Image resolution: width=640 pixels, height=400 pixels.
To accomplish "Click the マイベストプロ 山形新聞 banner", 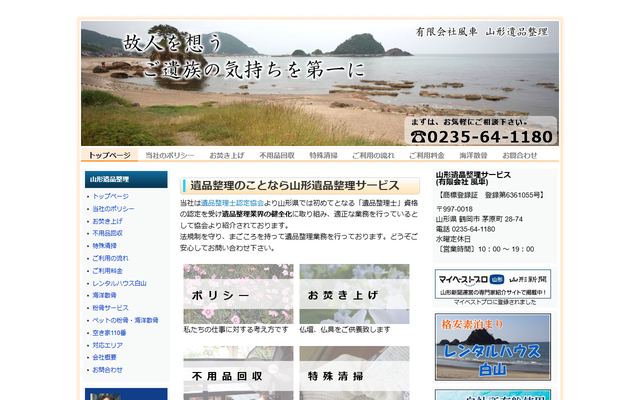I will point(493,284).
